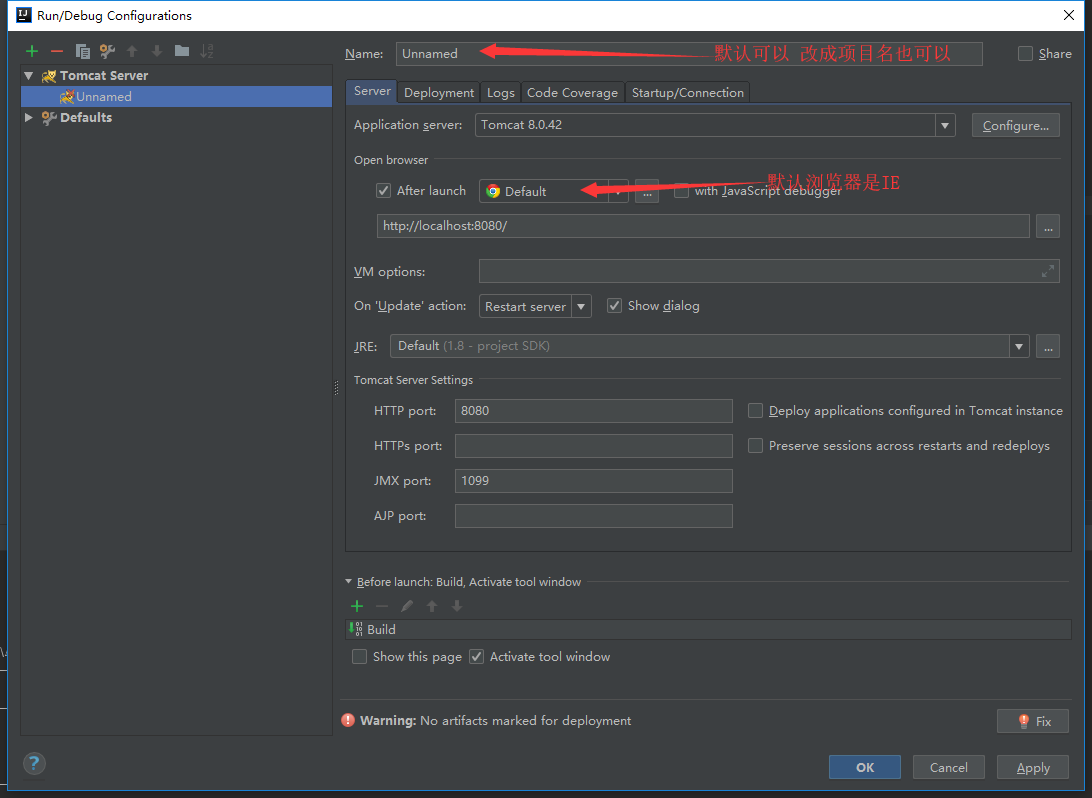
Task: Open JRE Default dropdown arrow
Action: pyautogui.click(x=1019, y=346)
